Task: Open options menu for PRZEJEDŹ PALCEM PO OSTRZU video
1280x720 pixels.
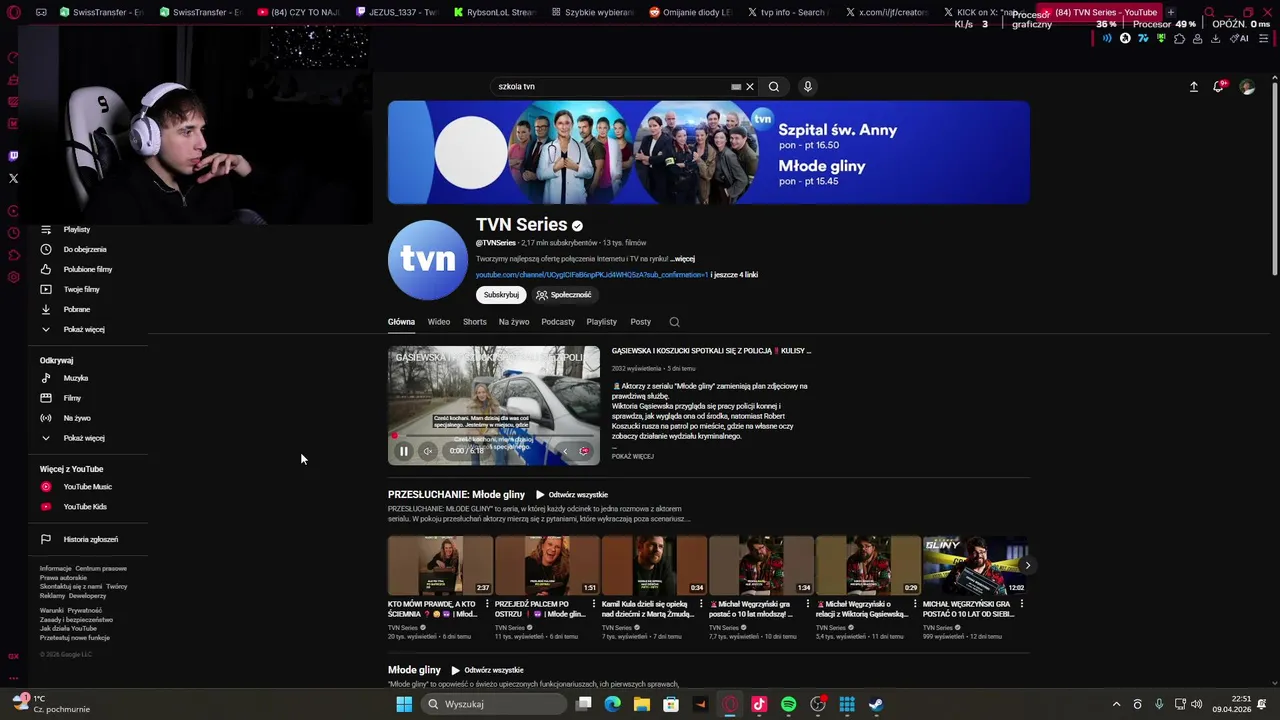Action: click(x=594, y=604)
